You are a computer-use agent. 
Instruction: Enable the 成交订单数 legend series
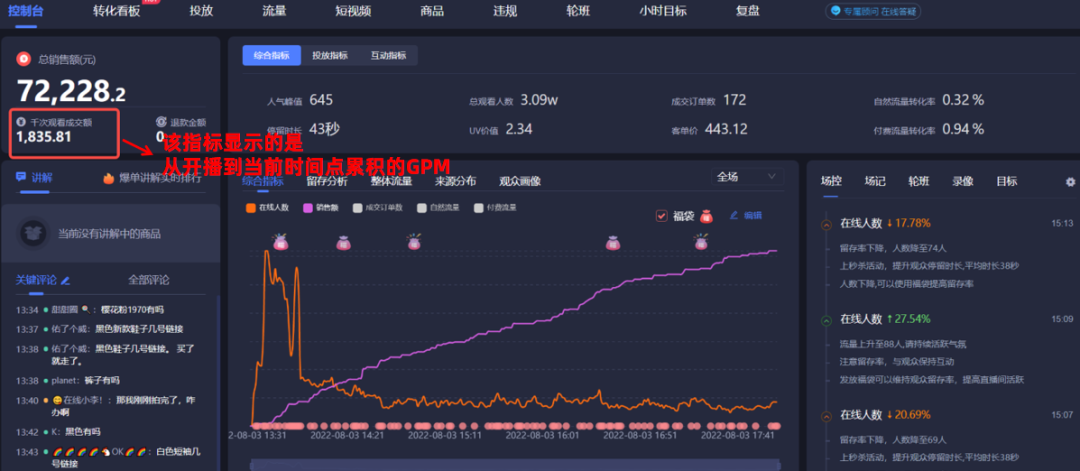click(x=357, y=207)
